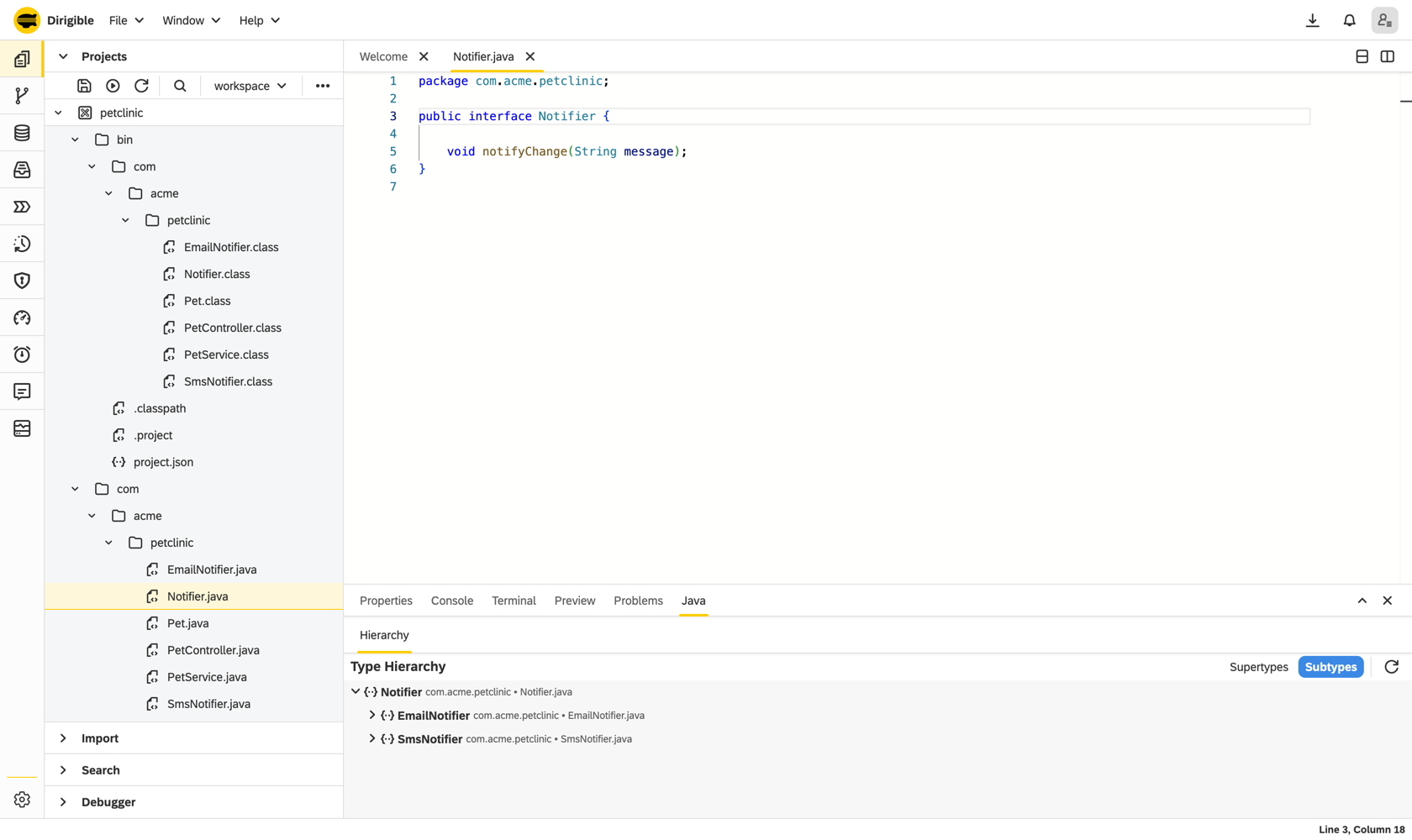Collapse the bin folder
This screenshot has width=1412, height=840.
75,139
